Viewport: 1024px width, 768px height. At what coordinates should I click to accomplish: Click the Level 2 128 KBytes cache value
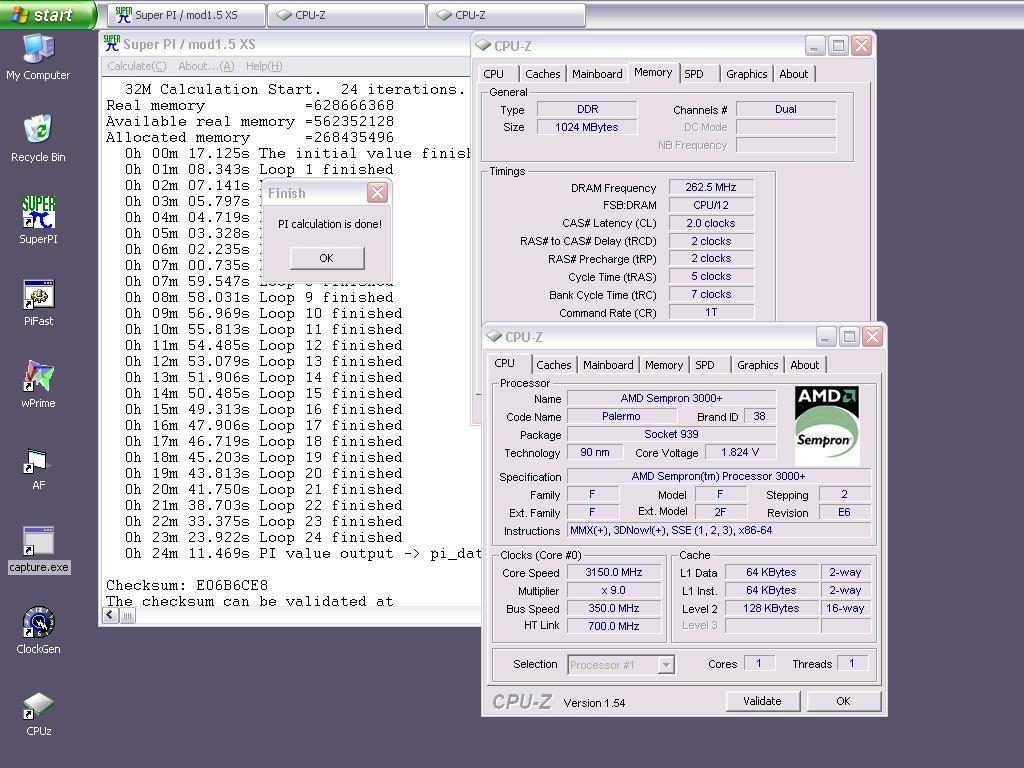tap(771, 608)
